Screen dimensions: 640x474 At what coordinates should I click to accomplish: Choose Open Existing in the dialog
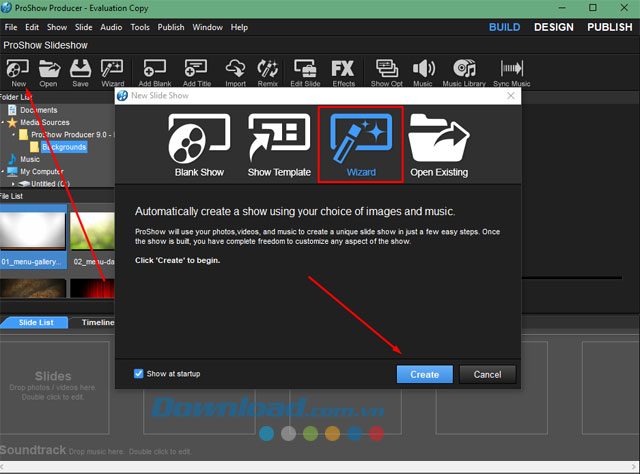pos(439,145)
